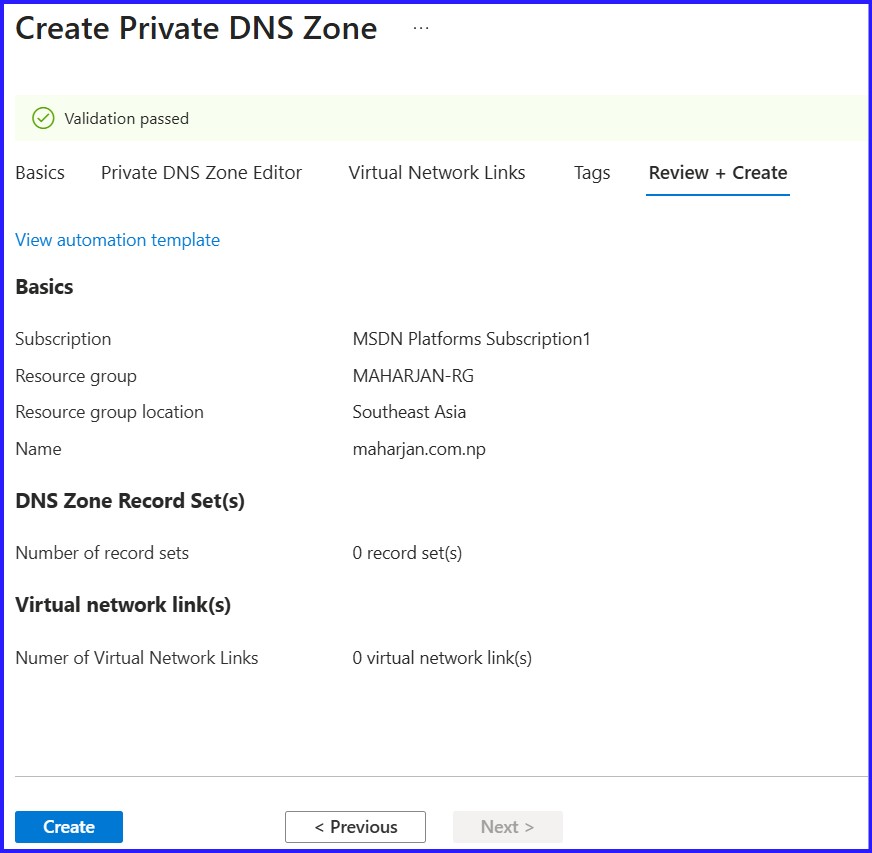Open the ellipsis menu beside the title
Screen dimensions: 872x853
[421, 26]
